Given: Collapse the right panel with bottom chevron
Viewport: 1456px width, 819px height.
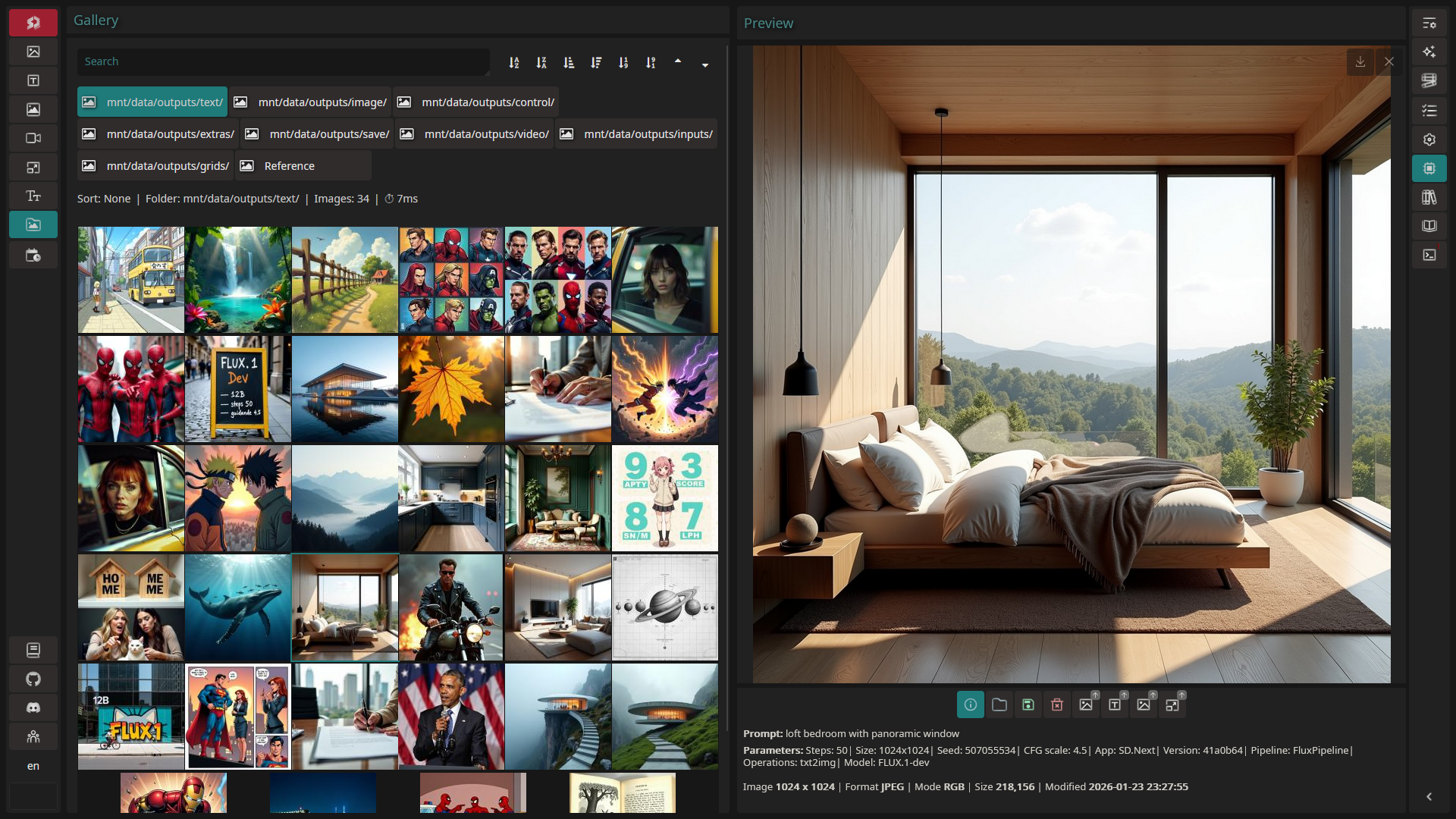Looking at the screenshot, I should point(1429,796).
